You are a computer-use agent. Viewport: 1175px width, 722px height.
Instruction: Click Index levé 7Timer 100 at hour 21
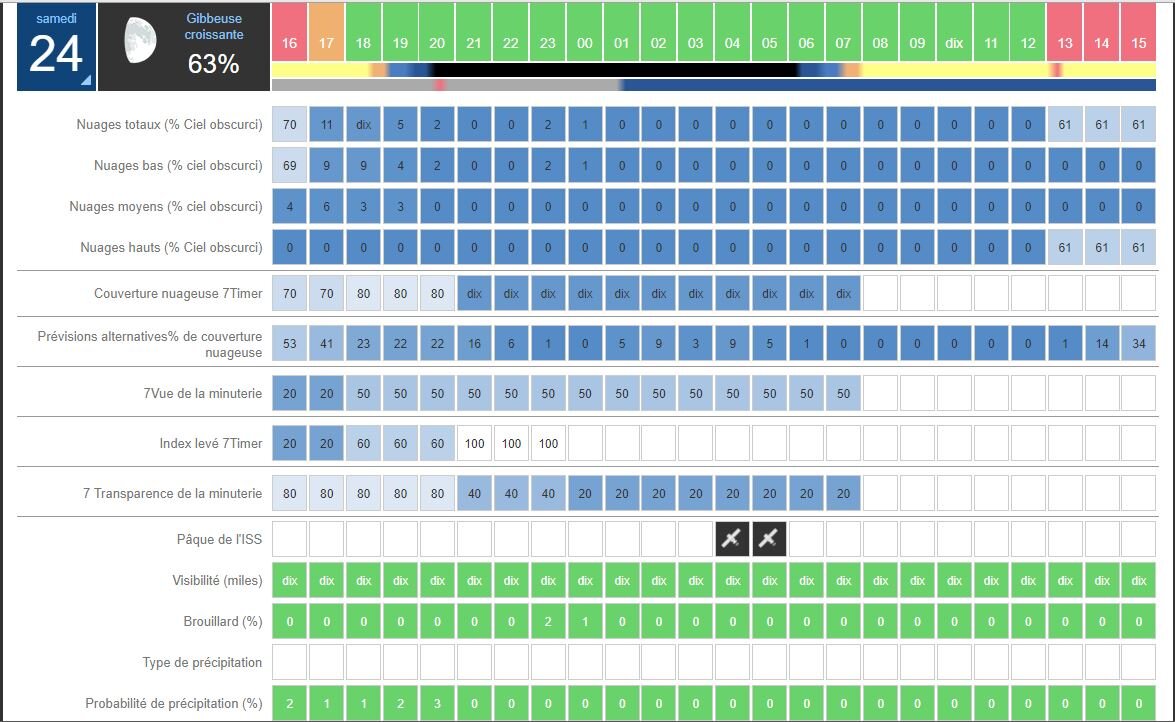pos(474,443)
